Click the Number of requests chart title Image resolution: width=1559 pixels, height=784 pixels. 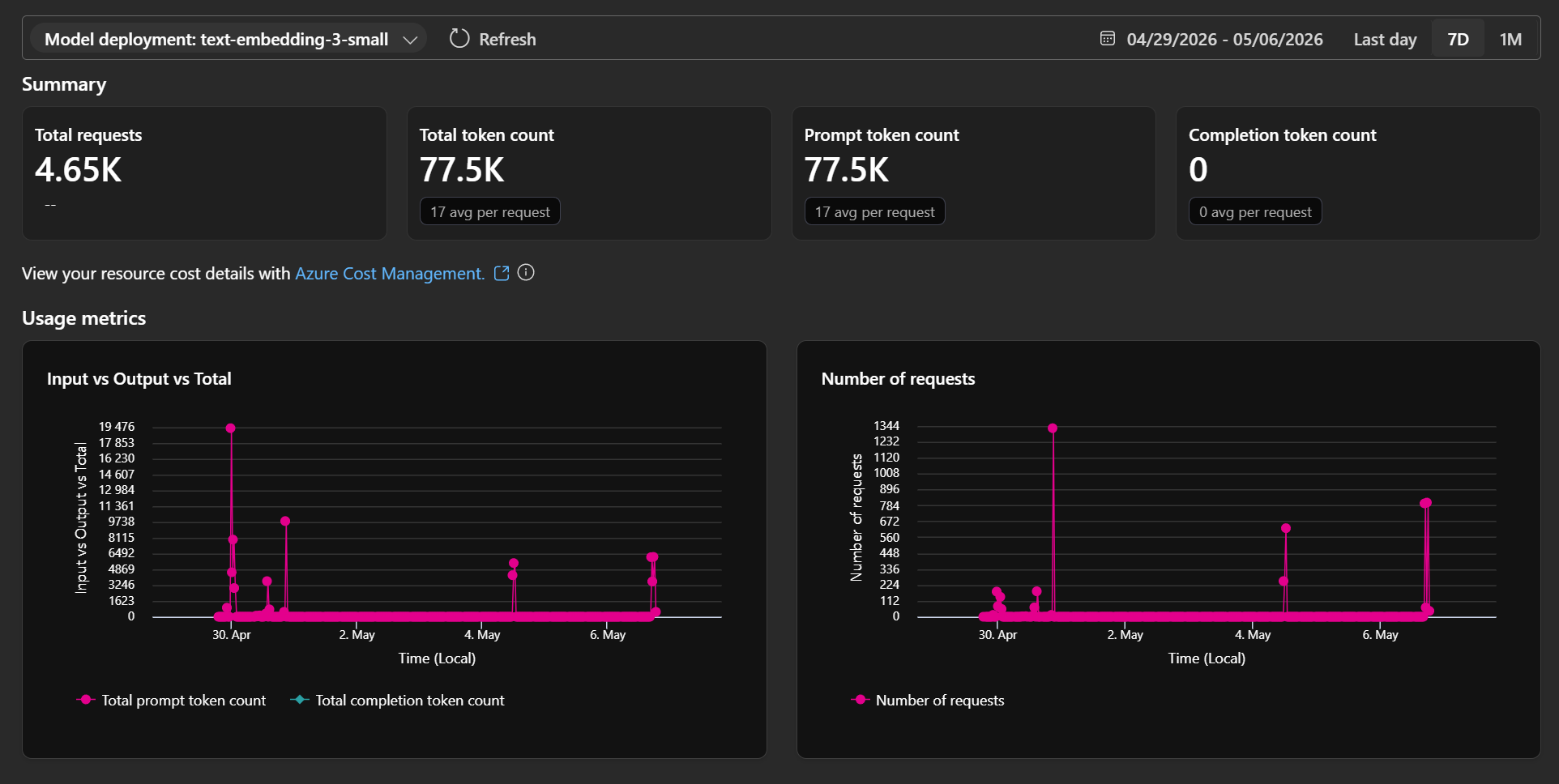(x=898, y=378)
